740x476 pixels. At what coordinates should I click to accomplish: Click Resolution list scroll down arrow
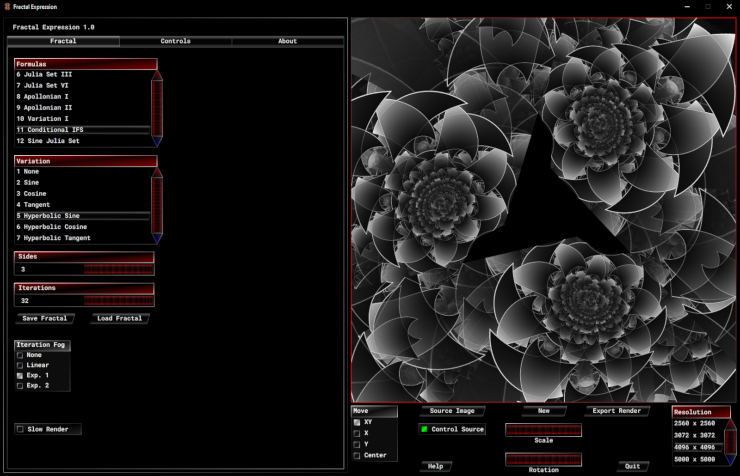(731, 460)
